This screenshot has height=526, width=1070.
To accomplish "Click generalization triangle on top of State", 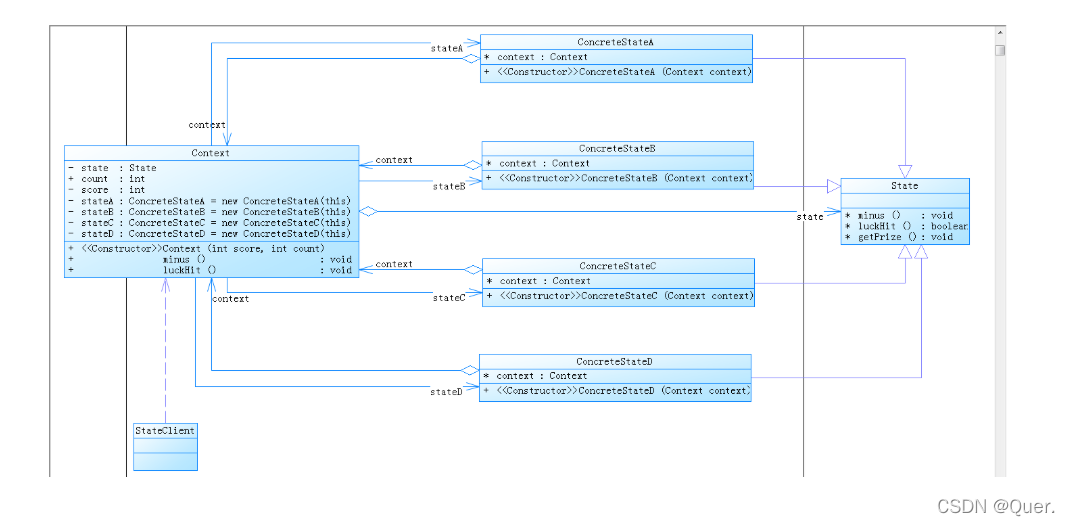I will [905, 171].
